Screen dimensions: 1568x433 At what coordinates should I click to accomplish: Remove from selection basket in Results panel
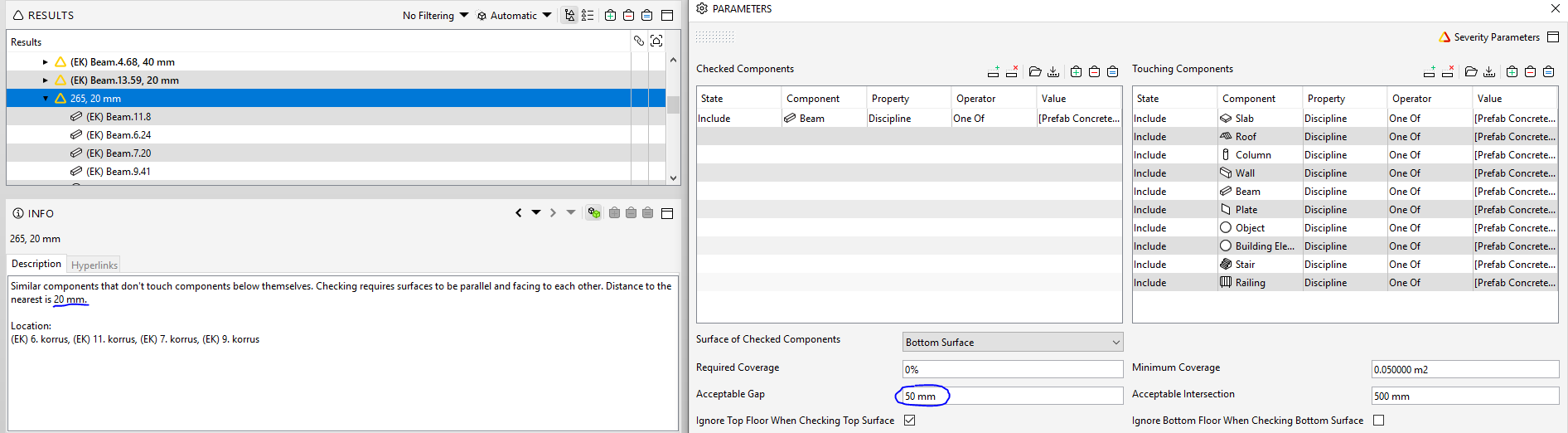[628, 15]
